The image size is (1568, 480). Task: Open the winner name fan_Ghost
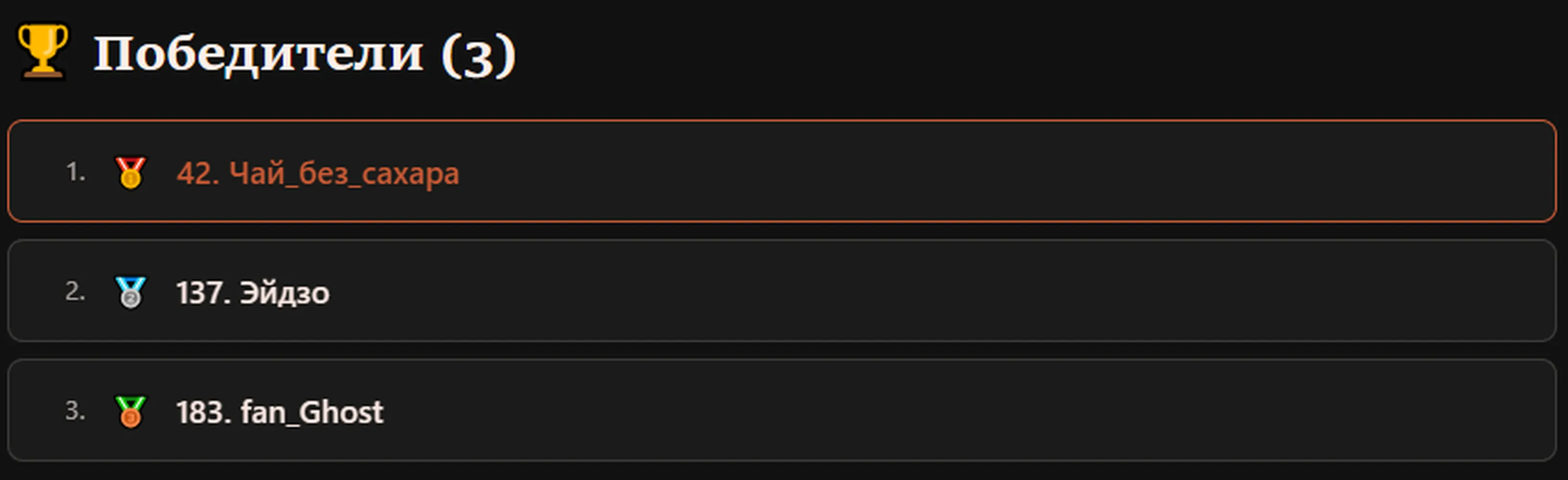[312, 412]
